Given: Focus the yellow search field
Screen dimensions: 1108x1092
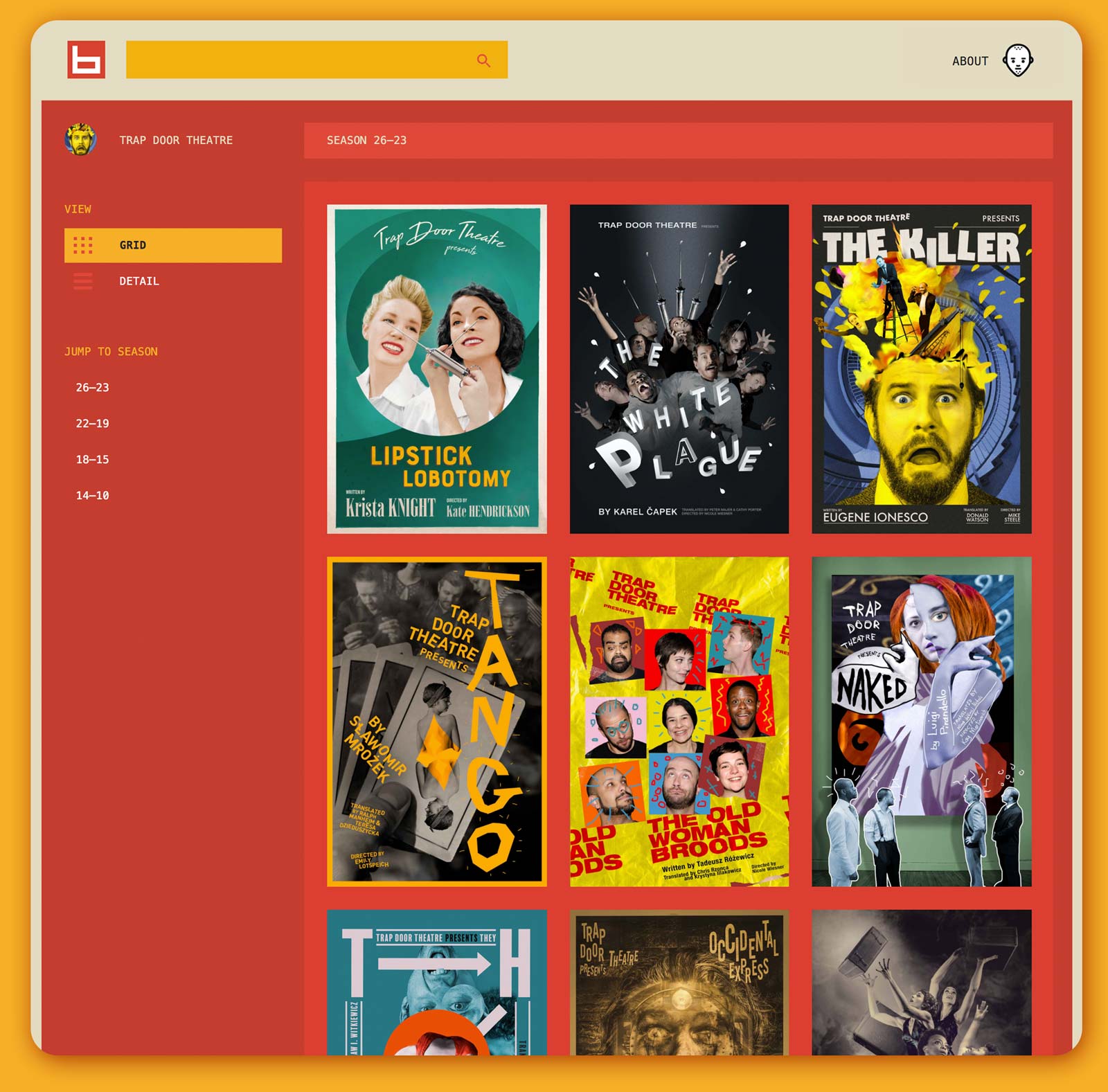Looking at the screenshot, I should [x=316, y=60].
